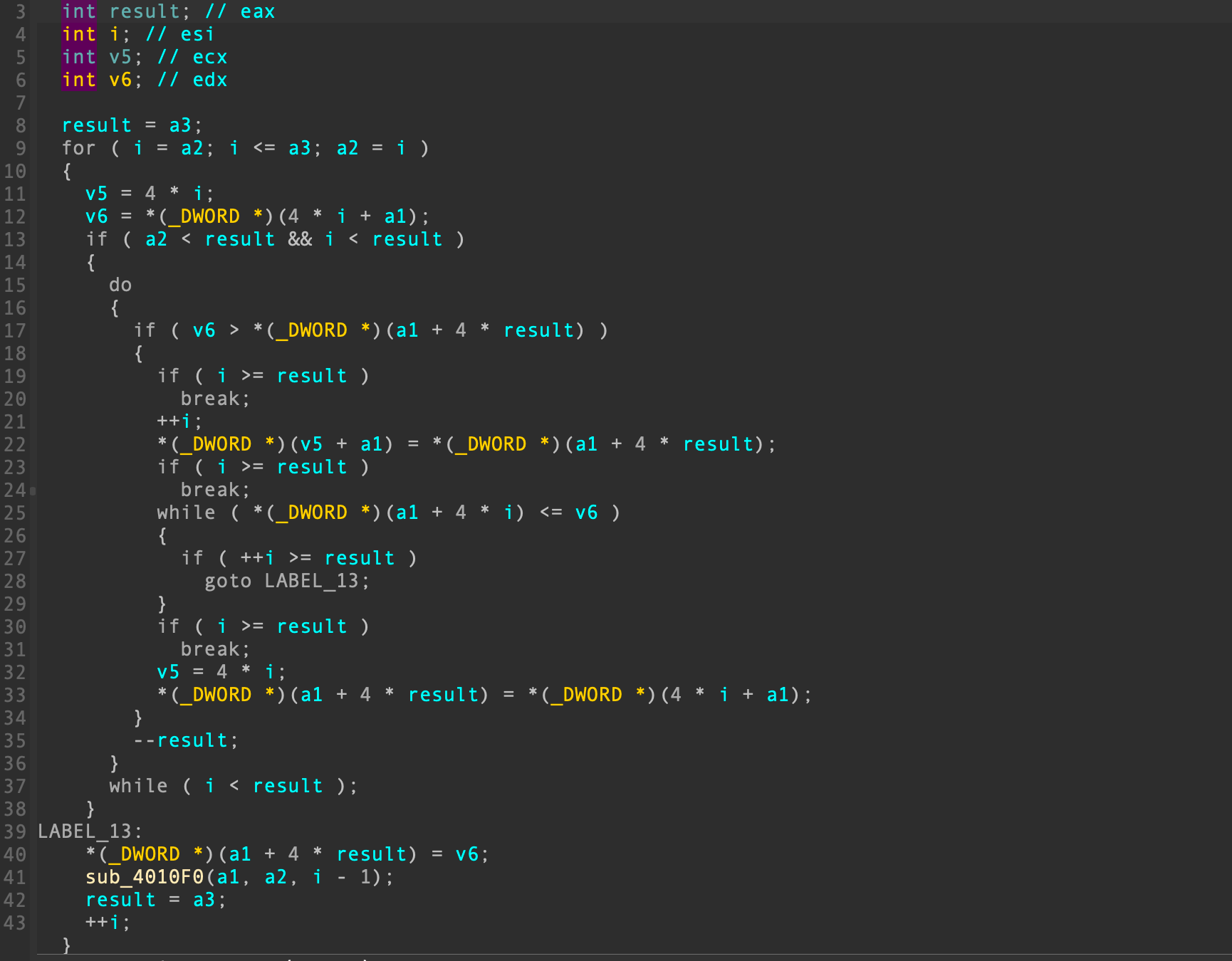
Task: Click the 'while' keyword on line 37
Action: [x=139, y=786]
